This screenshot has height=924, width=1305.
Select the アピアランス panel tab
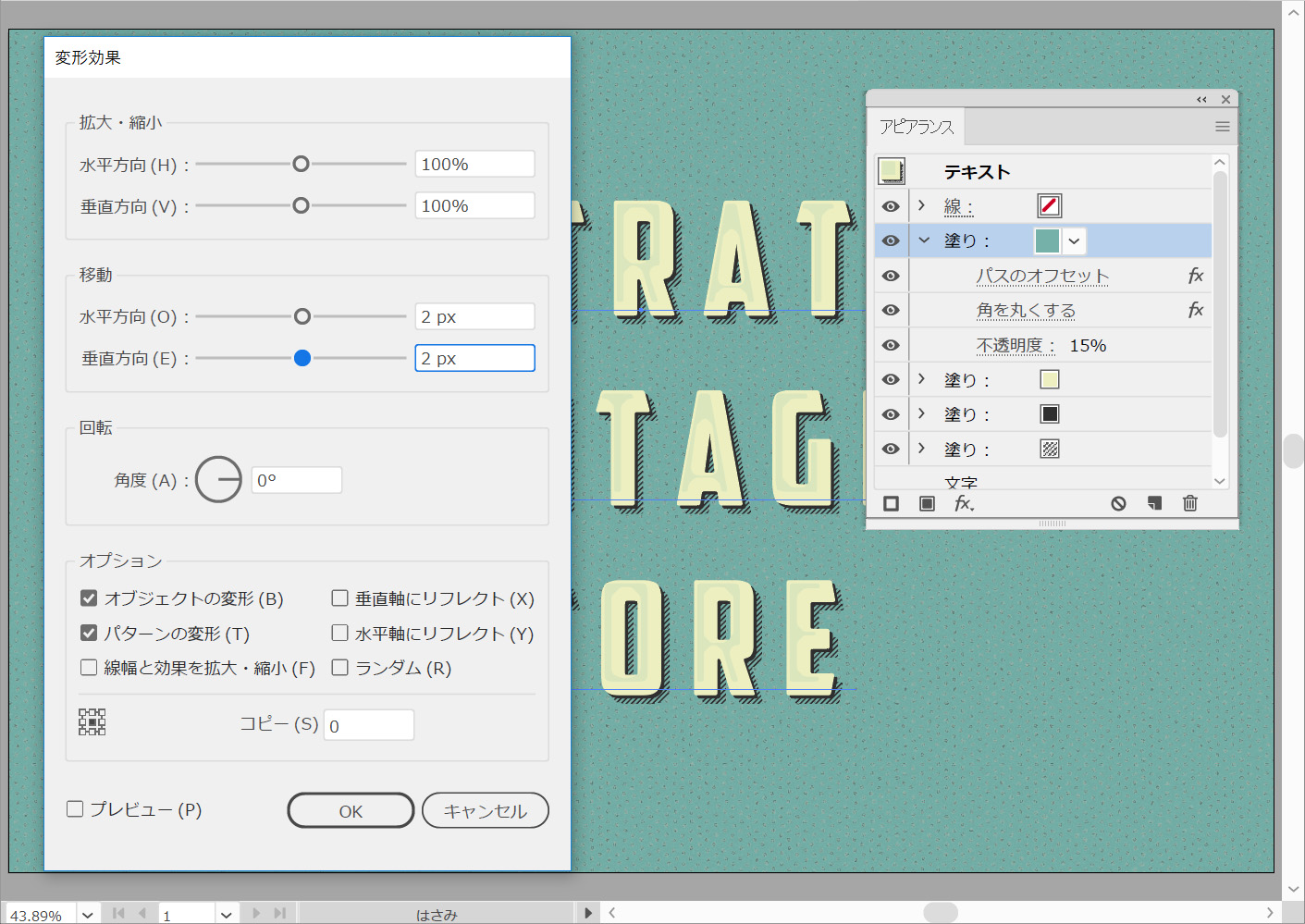click(916, 127)
